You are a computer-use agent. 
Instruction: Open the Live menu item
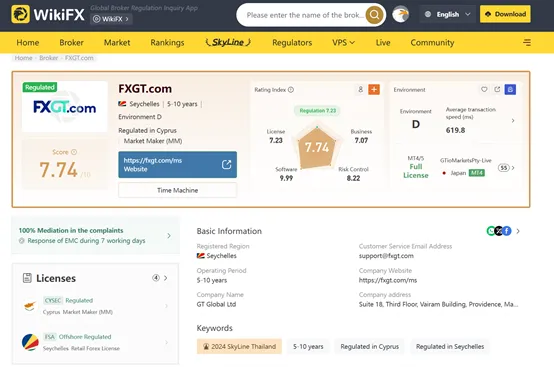point(383,43)
